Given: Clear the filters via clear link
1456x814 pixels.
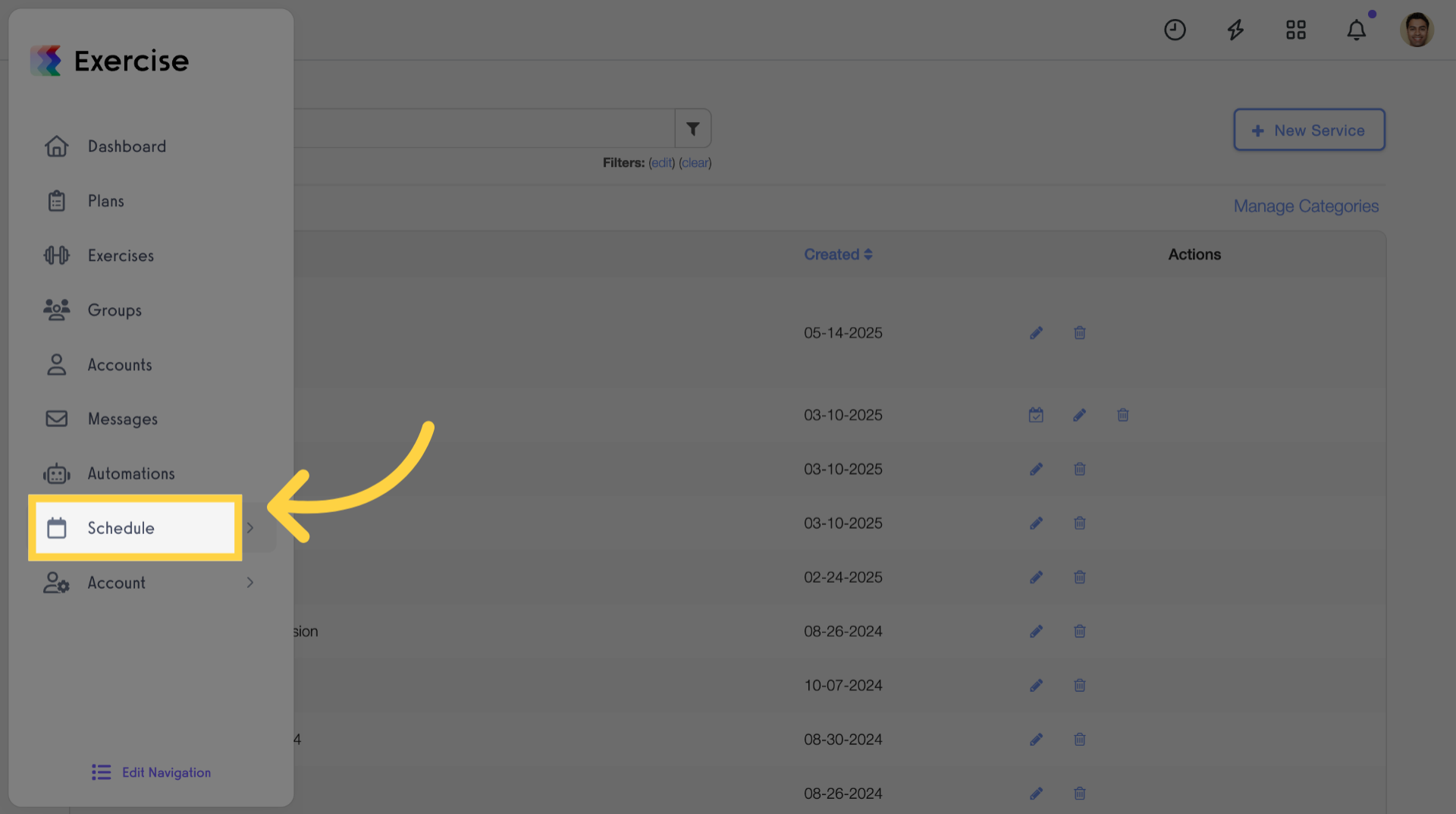Looking at the screenshot, I should (695, 163).
